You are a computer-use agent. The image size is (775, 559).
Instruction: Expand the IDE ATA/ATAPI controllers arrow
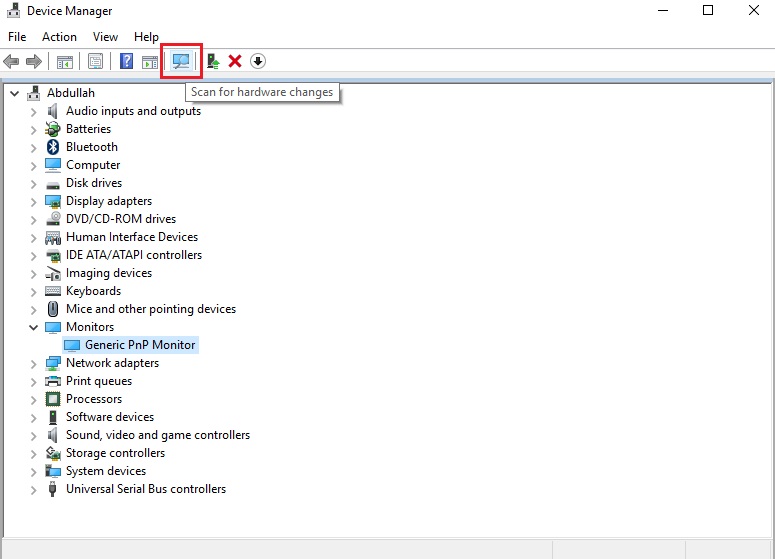click(33, 256)
